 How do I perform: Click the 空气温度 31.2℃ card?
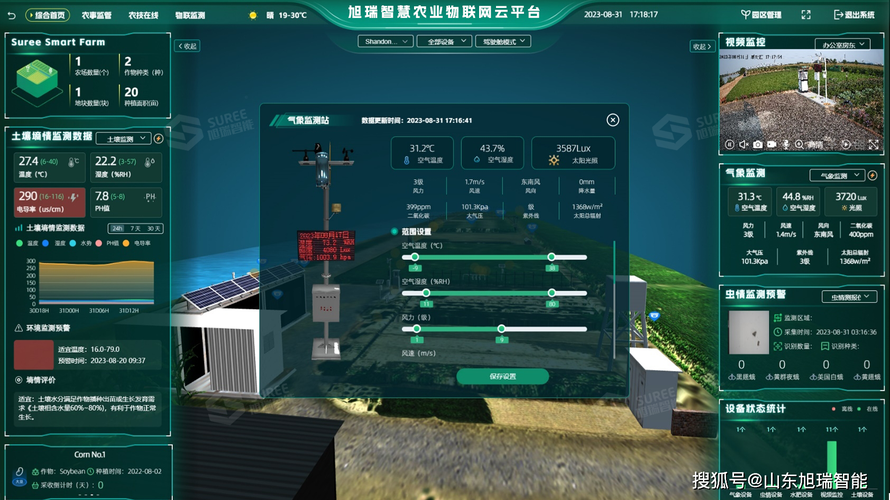pos(422,153)
